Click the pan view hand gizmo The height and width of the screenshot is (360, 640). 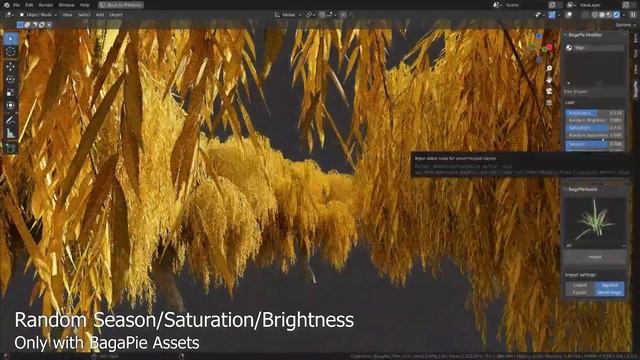pyautogui.click(x=549, y=80)
